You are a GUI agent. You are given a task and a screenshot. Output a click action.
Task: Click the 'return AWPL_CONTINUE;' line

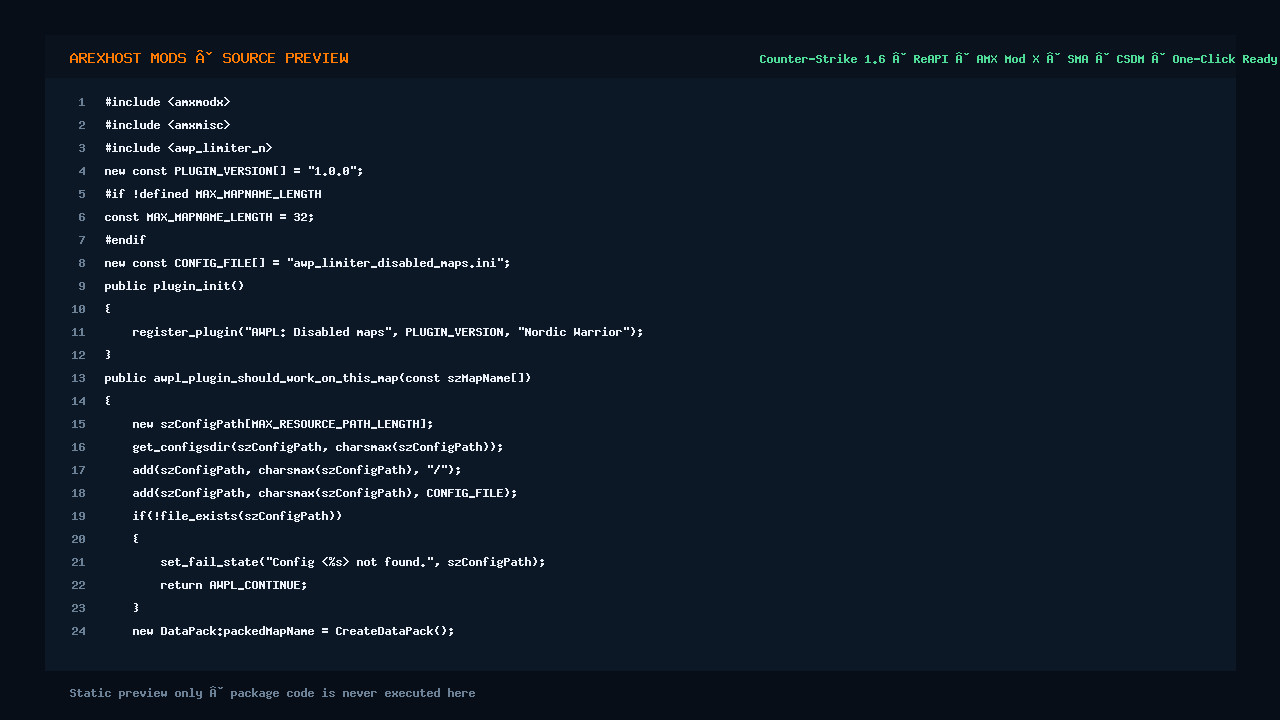click(234, 585)
